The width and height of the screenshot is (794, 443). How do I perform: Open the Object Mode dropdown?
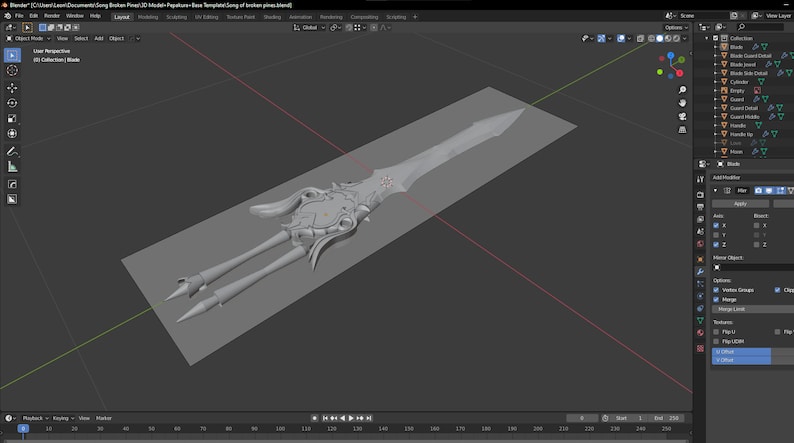29,38
